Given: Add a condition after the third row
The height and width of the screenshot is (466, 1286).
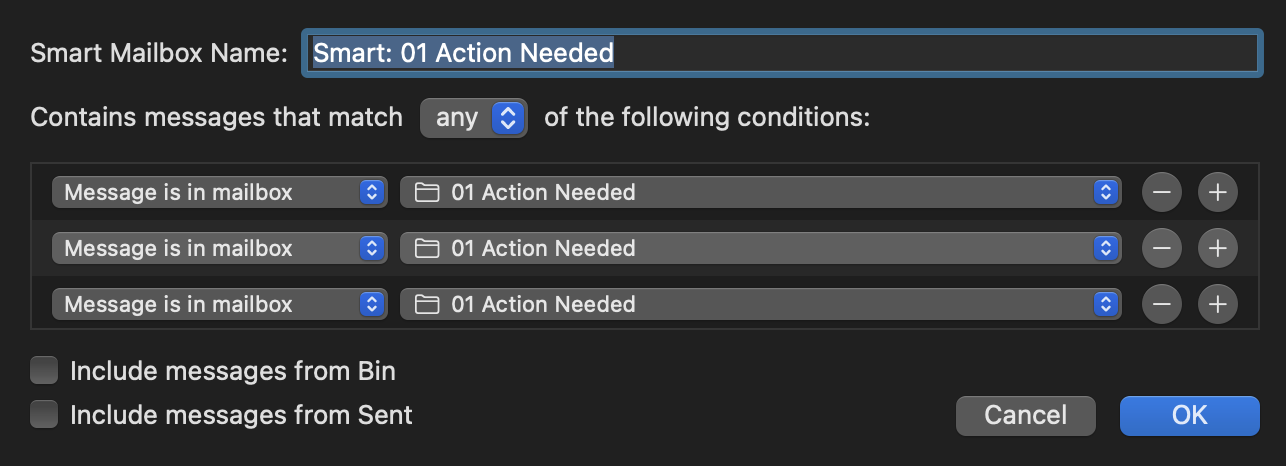Looking at the screenshot, I should click(x=1217, y=304).
